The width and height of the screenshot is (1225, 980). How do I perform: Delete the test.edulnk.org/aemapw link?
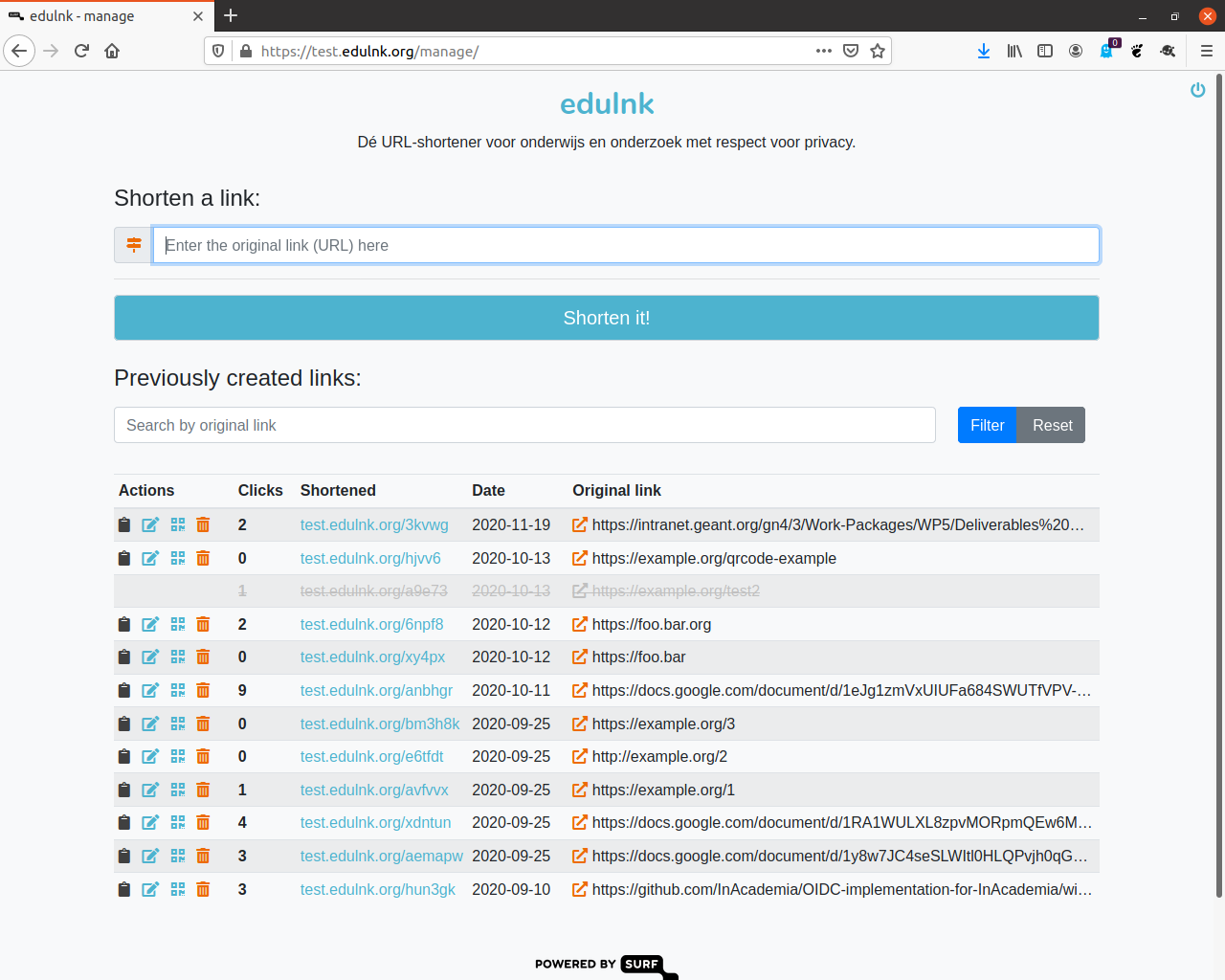203,856
